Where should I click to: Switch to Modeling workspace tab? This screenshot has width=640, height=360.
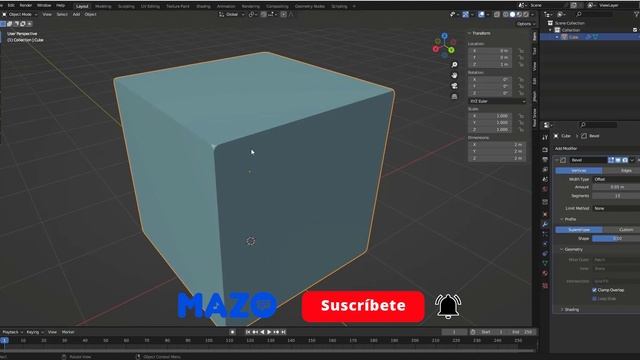(x=103, y=6)
